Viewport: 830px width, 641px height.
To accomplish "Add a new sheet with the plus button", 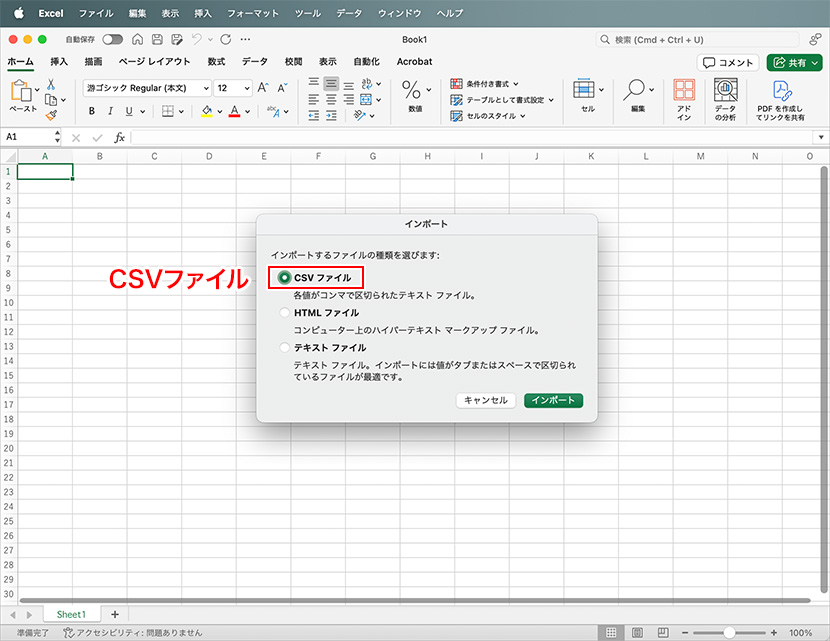I will 115,614.
